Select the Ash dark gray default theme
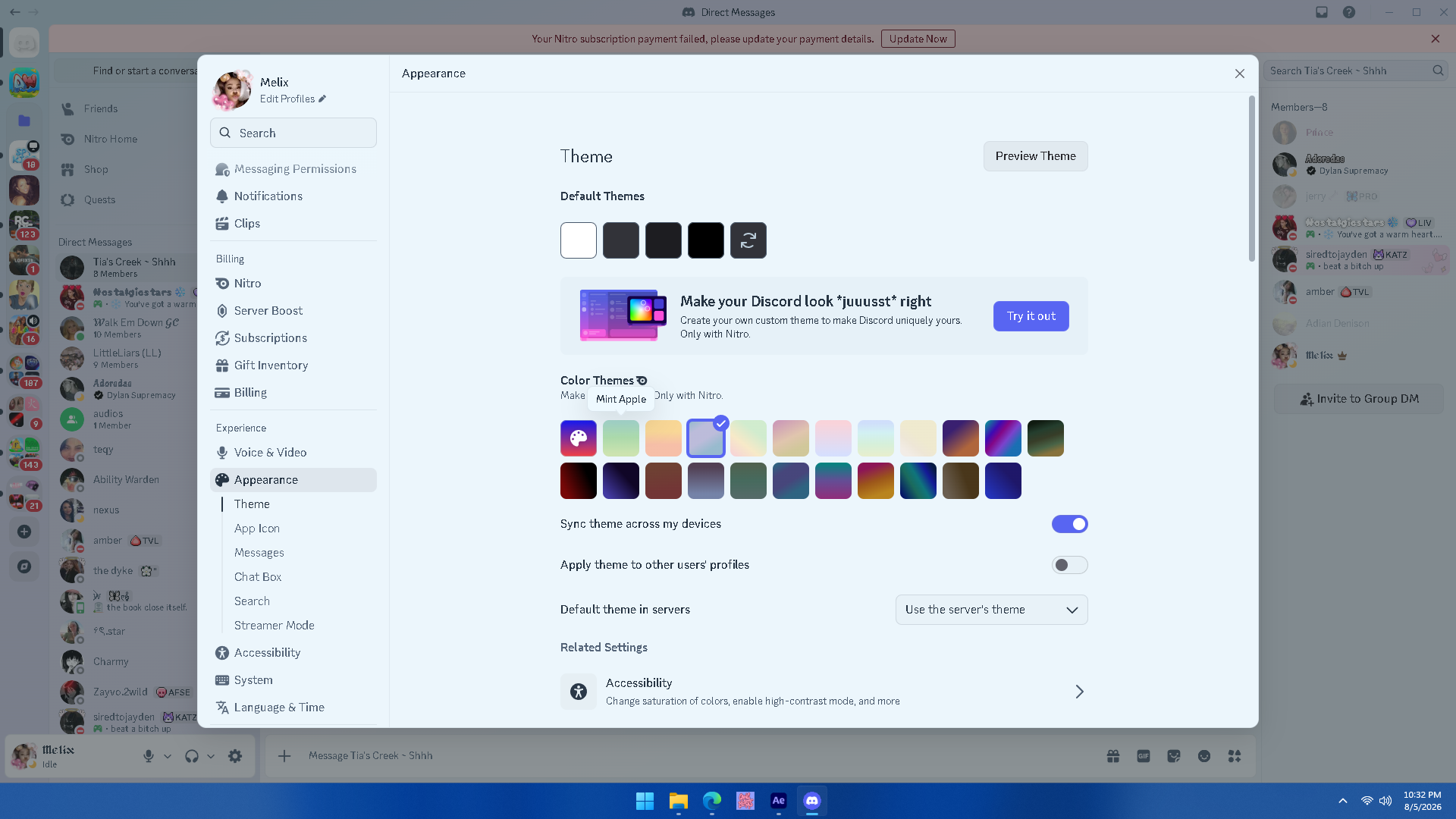 (621, 240)
